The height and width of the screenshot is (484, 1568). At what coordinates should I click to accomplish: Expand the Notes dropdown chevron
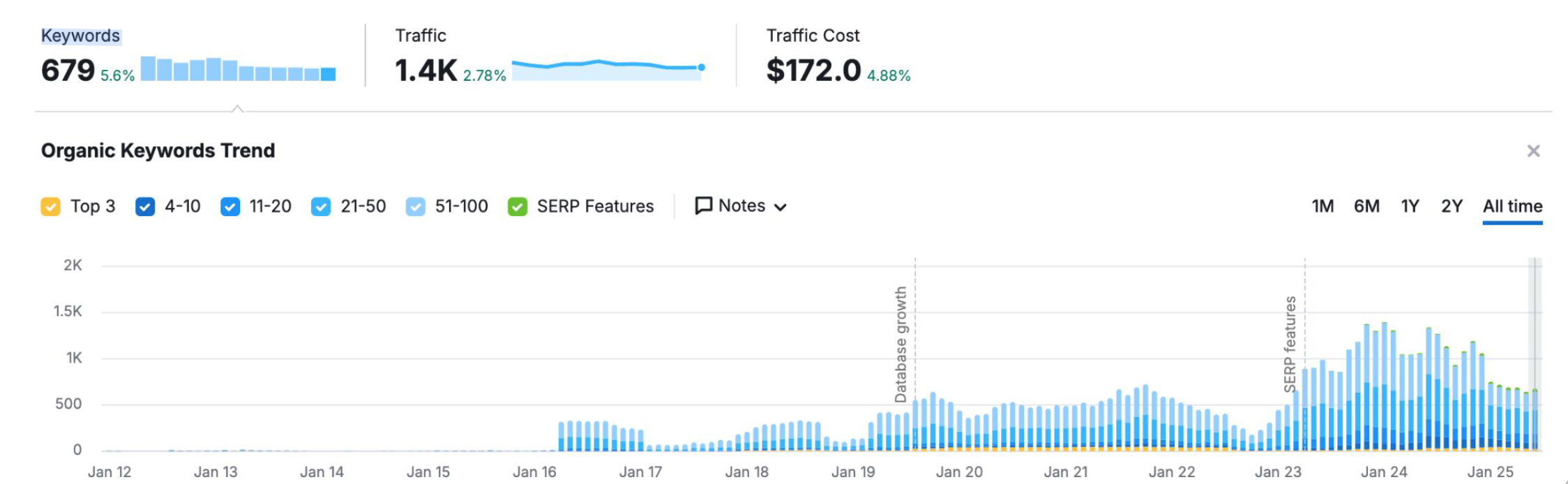(x=781, y=207)
